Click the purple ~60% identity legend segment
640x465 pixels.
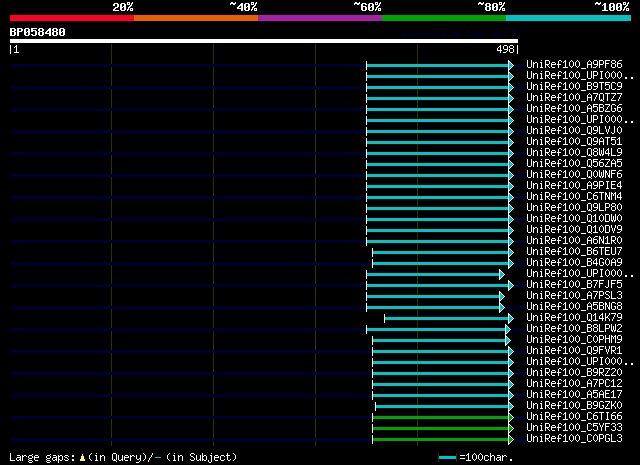coord(320,18)
